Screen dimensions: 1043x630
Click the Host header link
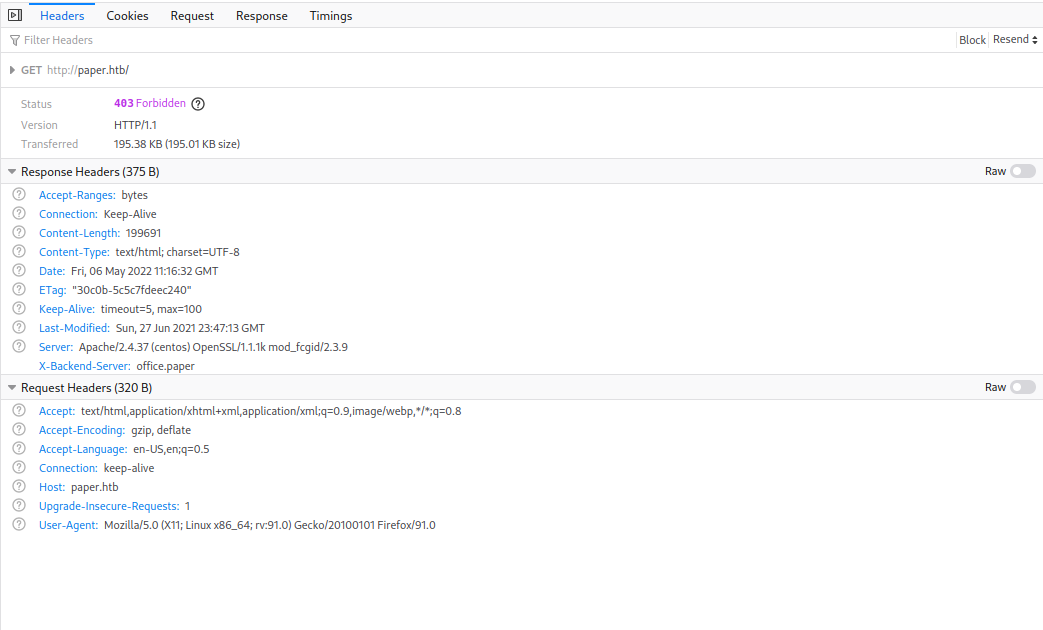(50, 486)
